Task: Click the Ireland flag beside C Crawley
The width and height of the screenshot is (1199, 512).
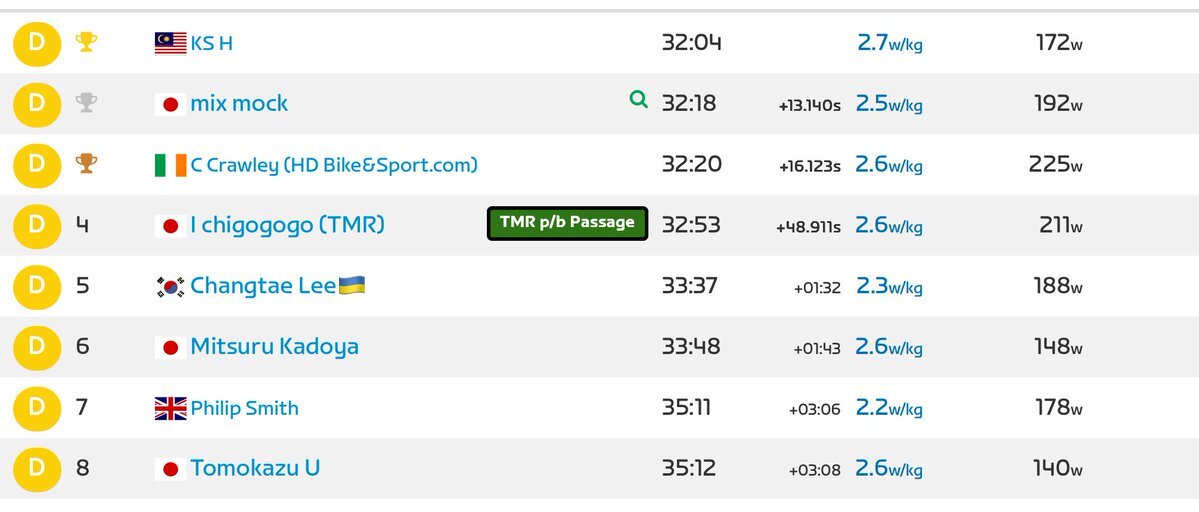Action: 171,165
